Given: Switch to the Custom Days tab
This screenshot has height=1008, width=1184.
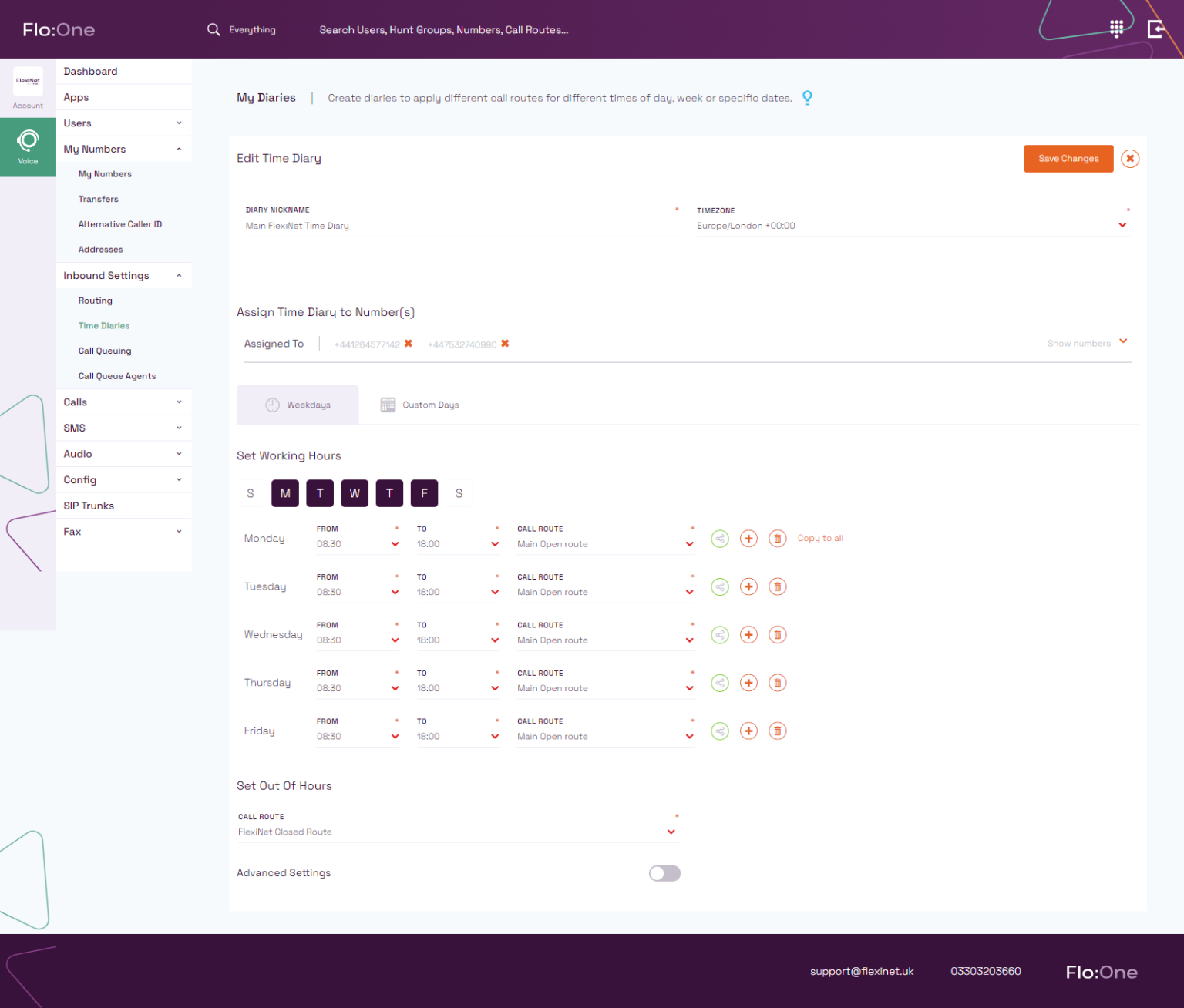Looking at the screenshot, I should 419,404.
